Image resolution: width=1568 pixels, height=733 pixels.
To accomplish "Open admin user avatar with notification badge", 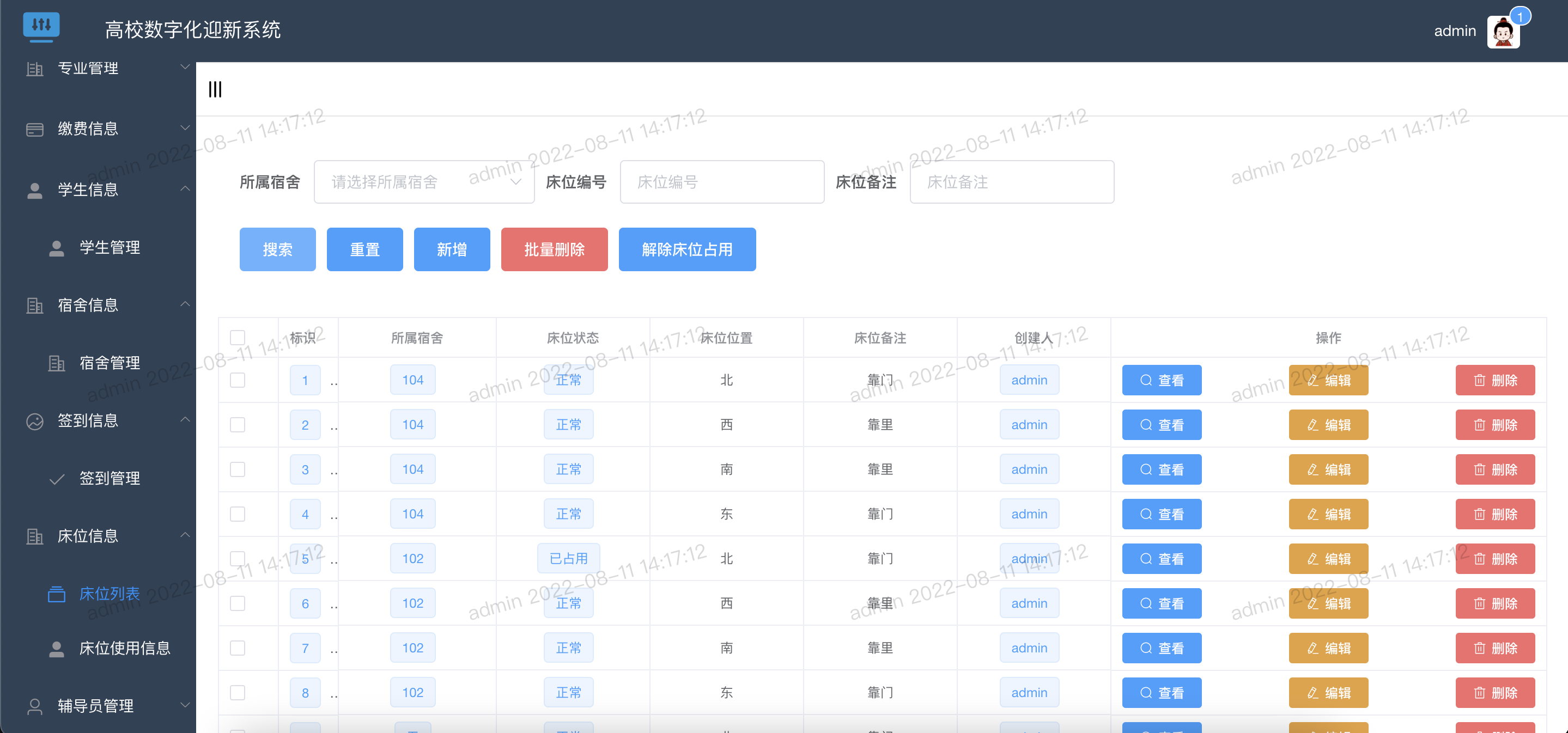I will coord(1504,32).
